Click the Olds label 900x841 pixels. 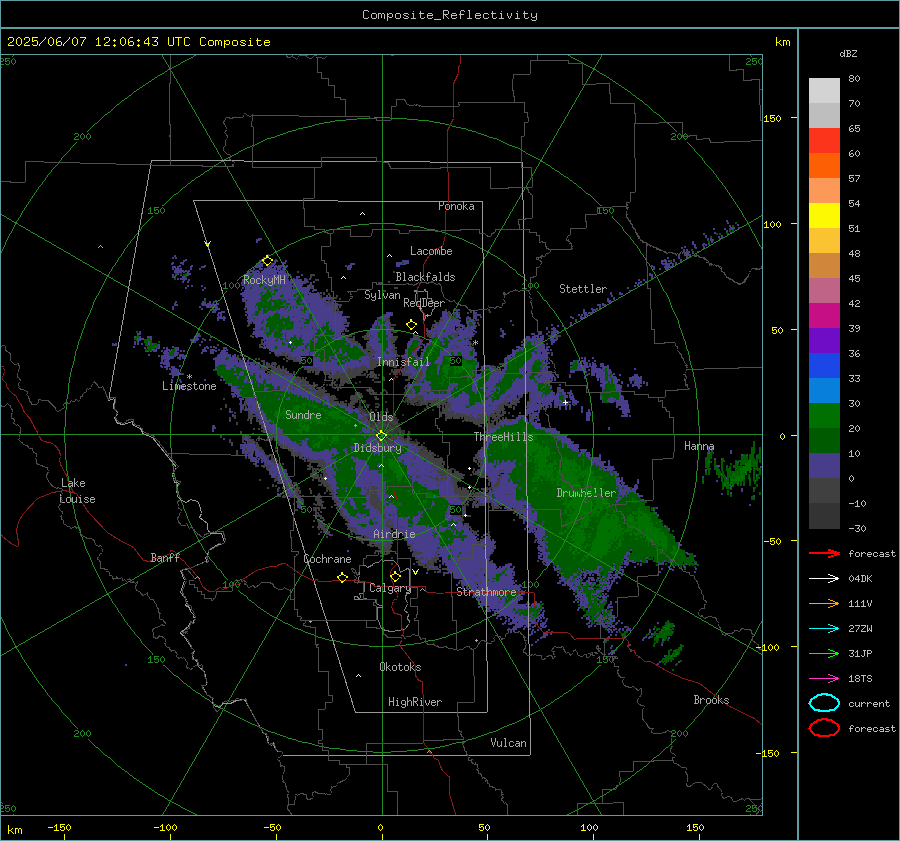381,417
